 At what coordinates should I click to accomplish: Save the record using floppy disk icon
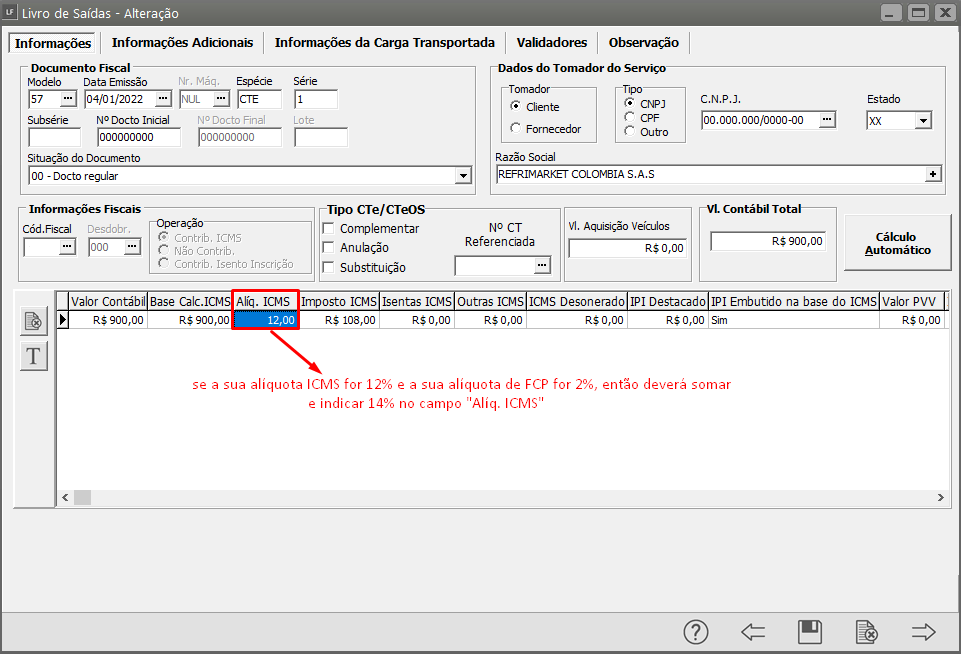click(809, 632)
